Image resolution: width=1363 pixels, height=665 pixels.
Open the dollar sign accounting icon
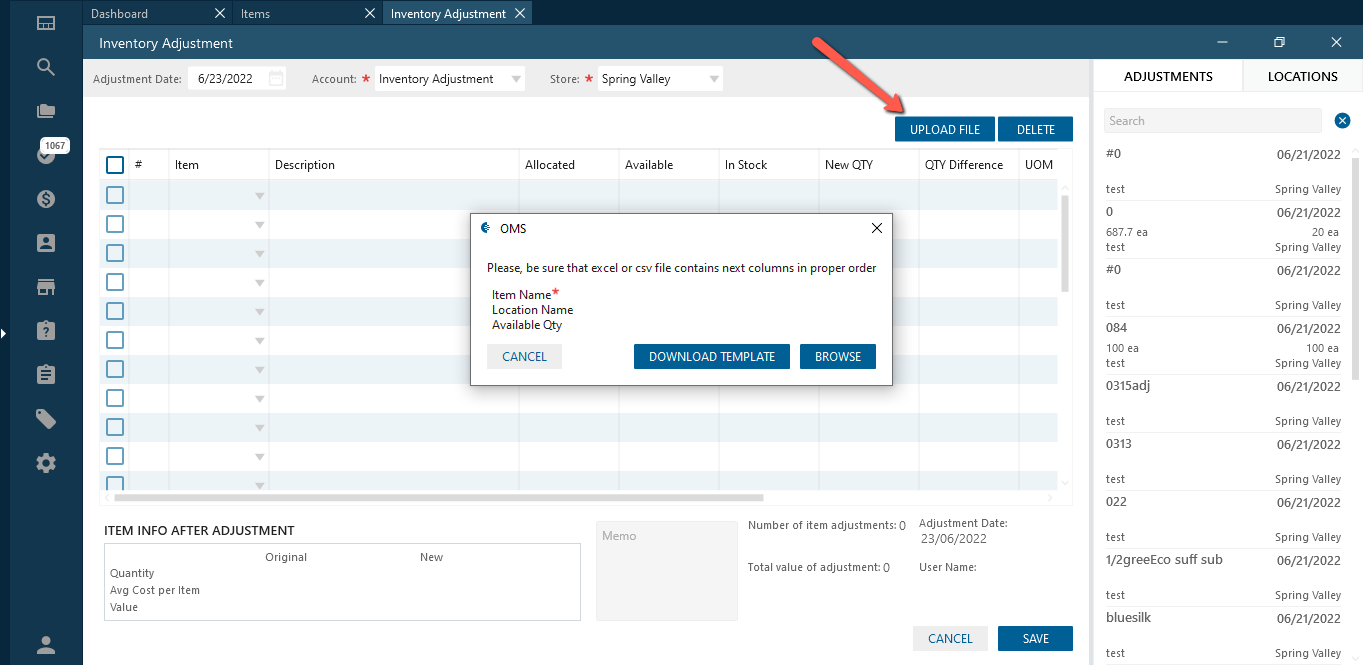45,199
